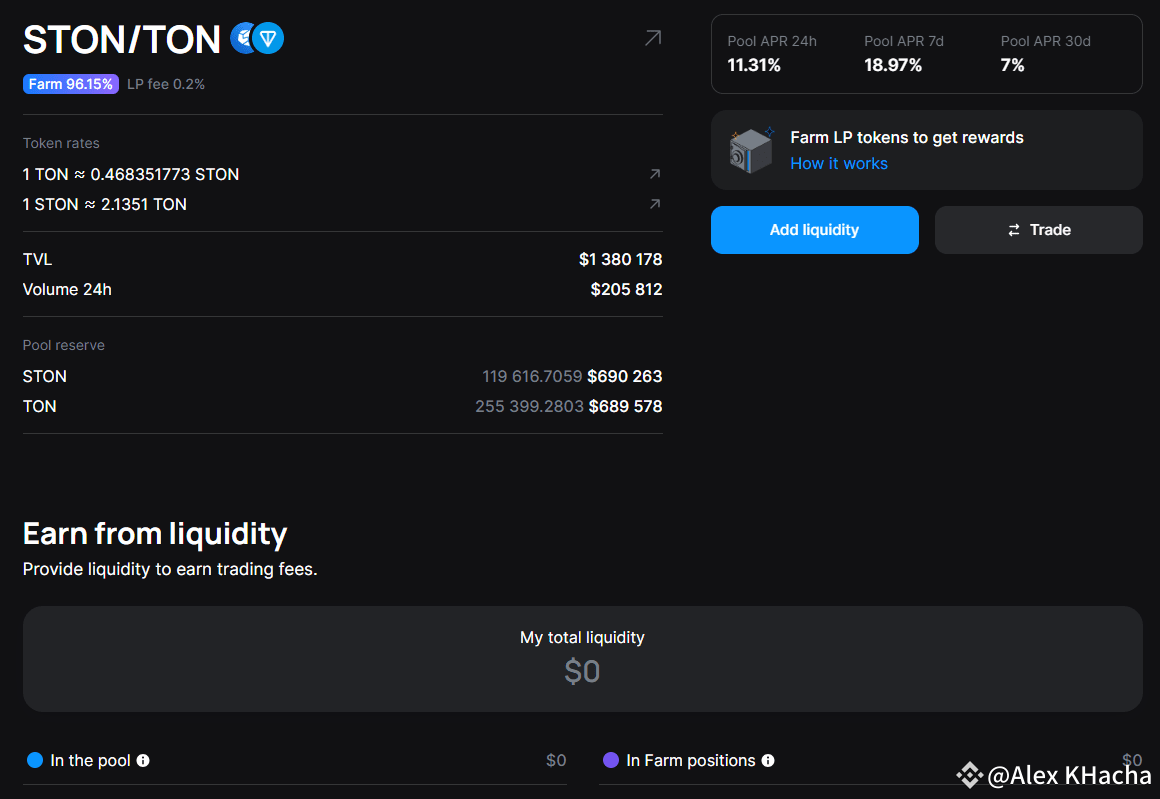This screenshot has width=1160, height=799.
Task: Click the STON pool reserve row
Action: pyautogui.click(x=342, y=377)
